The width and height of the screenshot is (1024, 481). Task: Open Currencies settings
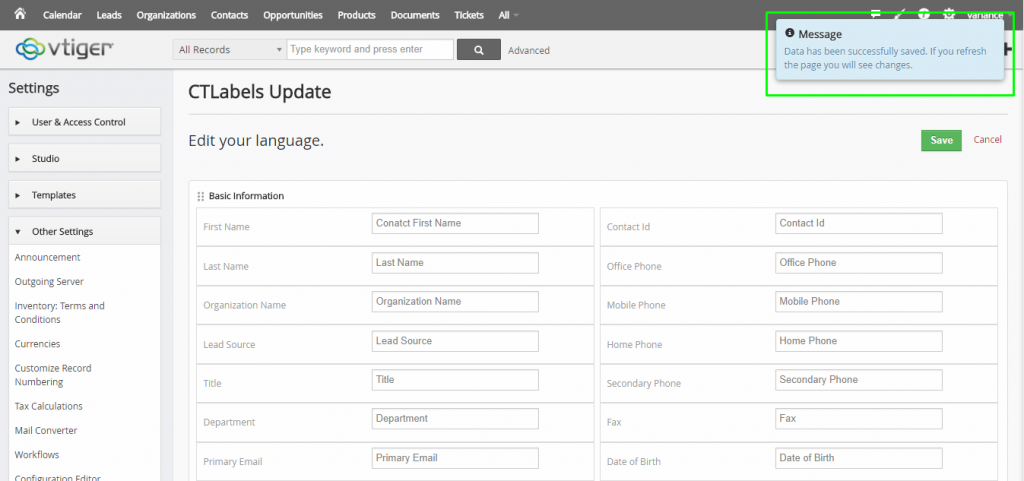pos(37,343)
